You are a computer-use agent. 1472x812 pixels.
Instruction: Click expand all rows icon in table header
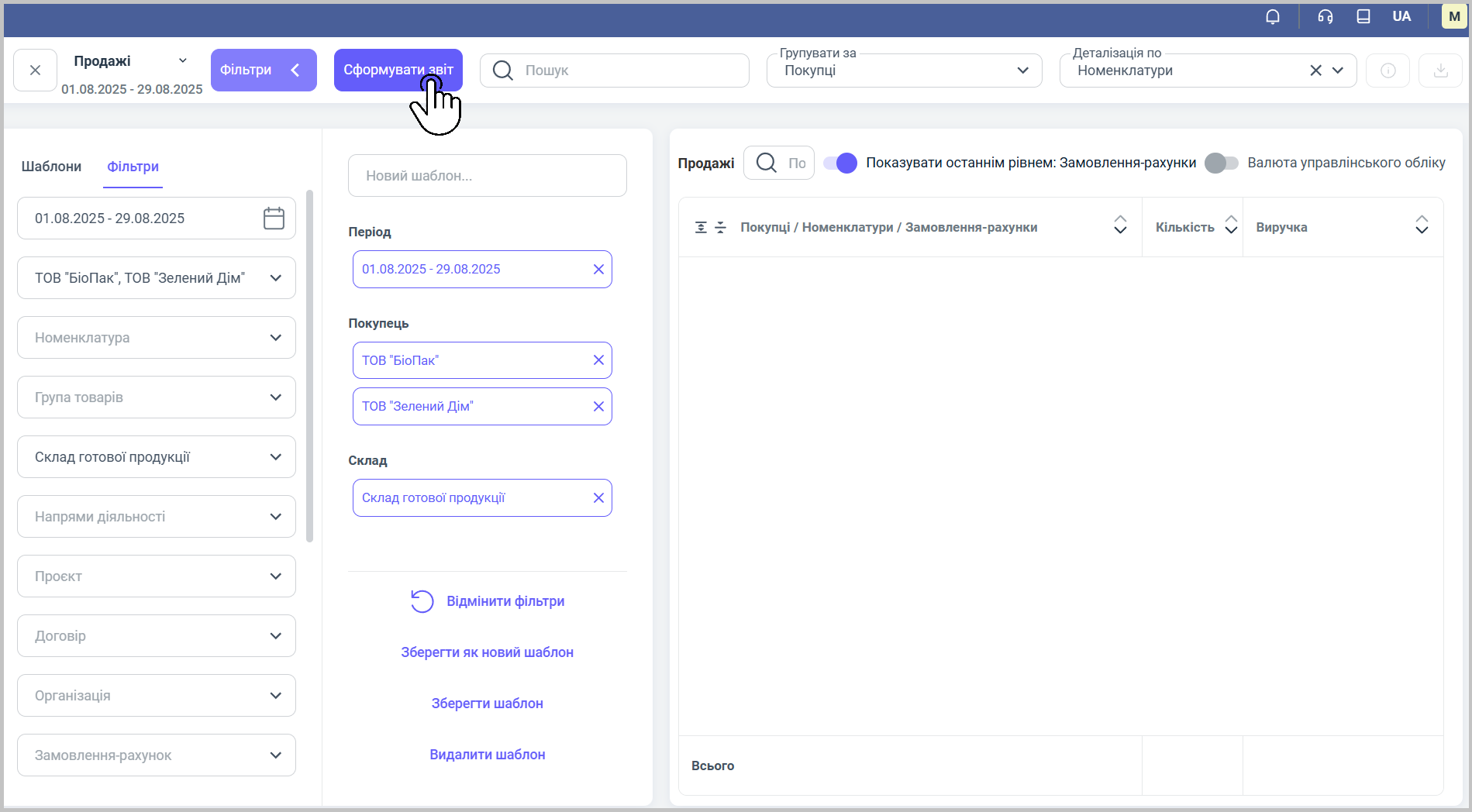click(x=701, y=227)
